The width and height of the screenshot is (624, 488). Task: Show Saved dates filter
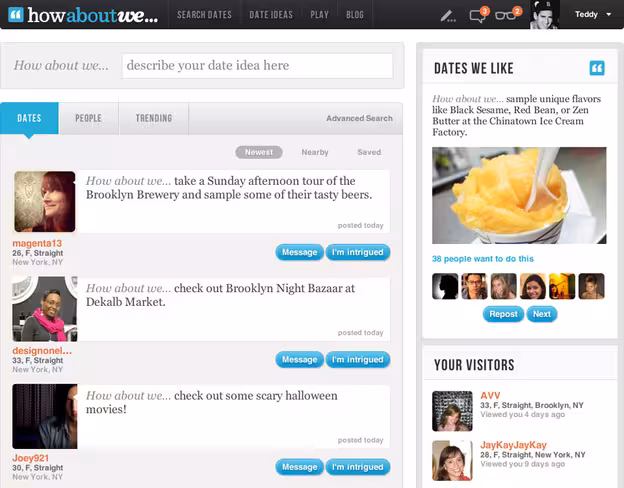pos(369,152)
